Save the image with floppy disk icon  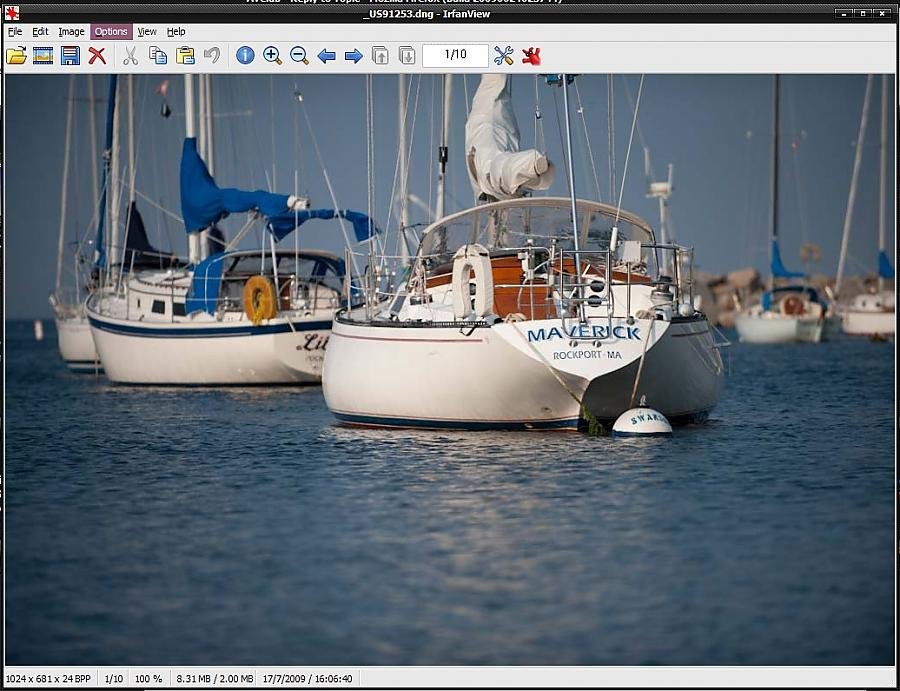(x=70, y=56)
